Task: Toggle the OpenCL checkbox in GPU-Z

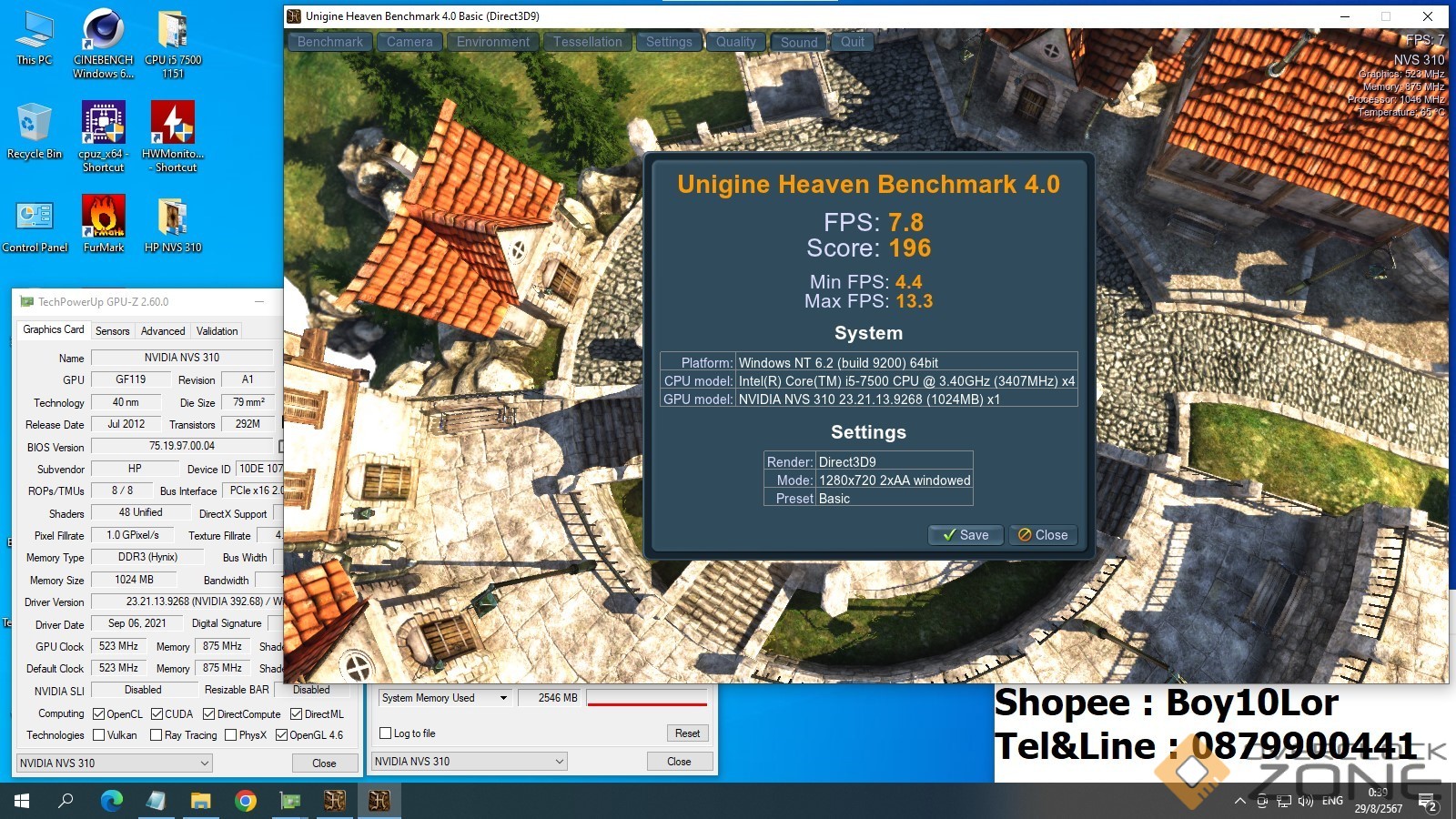Action: (99, 714)
